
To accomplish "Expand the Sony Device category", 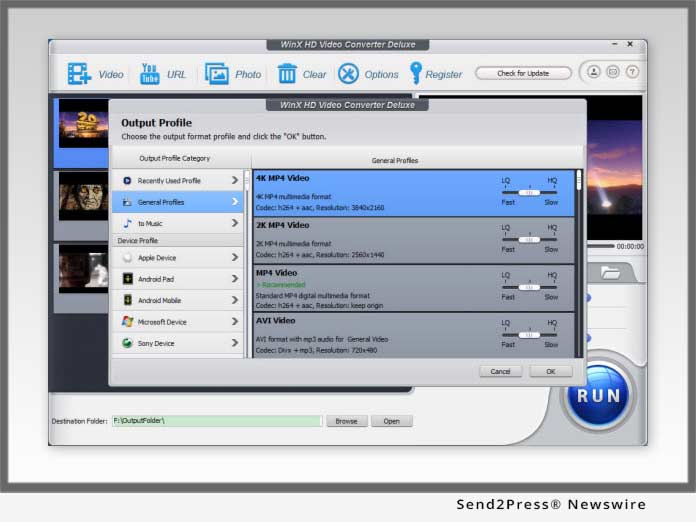I will [178, 343].
